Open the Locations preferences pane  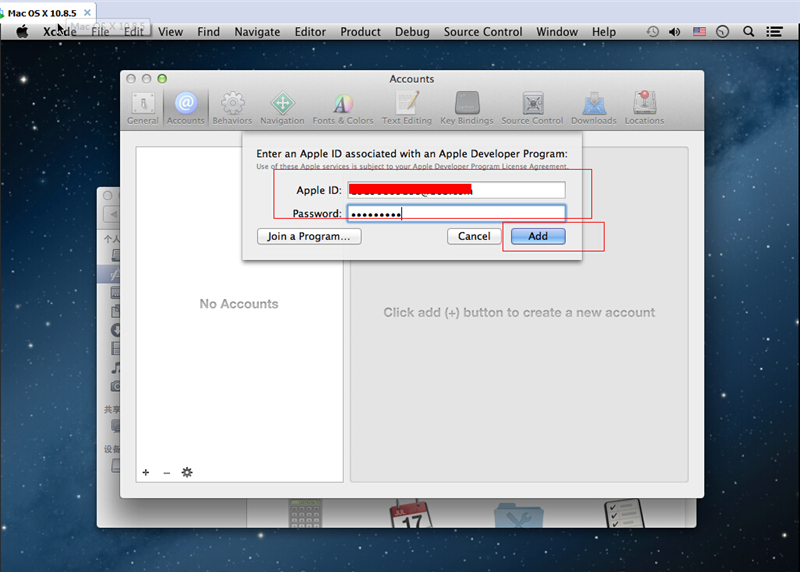[644, 108]
